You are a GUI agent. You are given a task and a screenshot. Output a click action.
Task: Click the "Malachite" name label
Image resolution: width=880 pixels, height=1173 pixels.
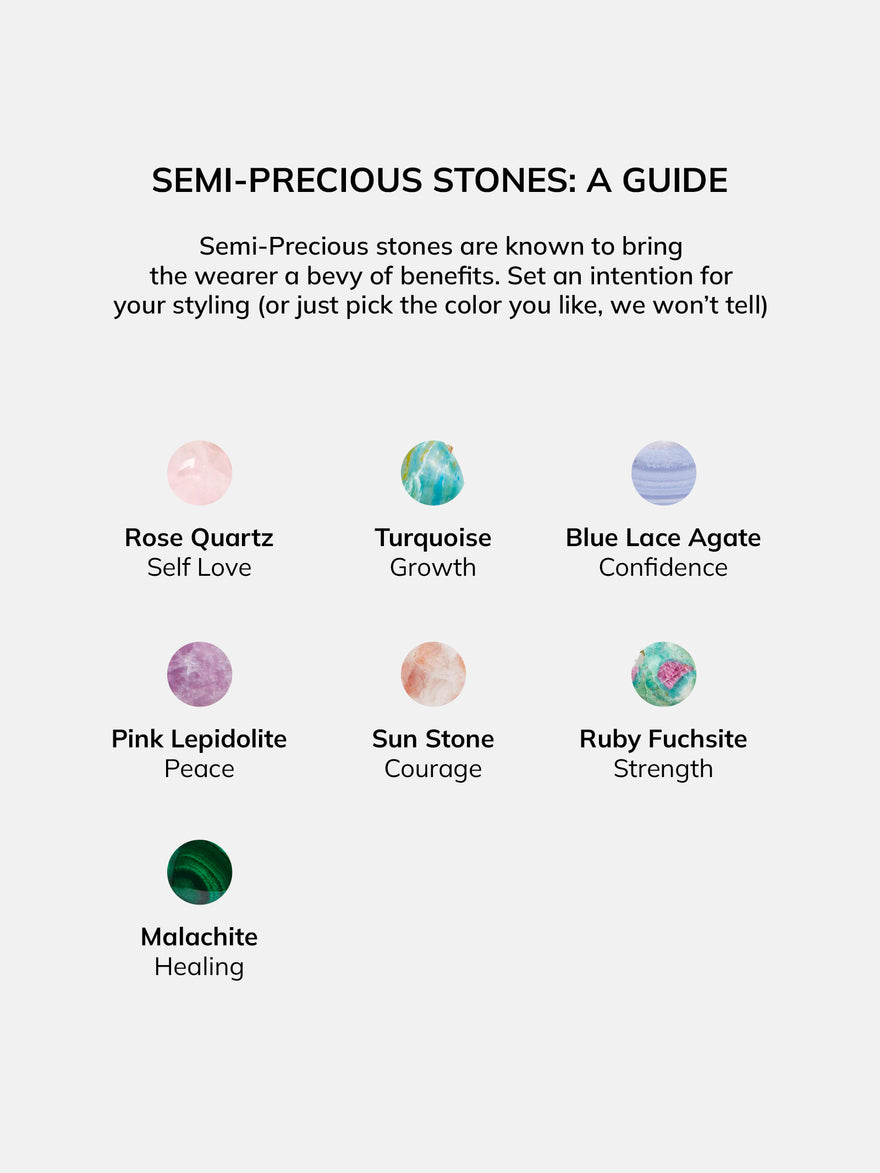tap(199, 937)
